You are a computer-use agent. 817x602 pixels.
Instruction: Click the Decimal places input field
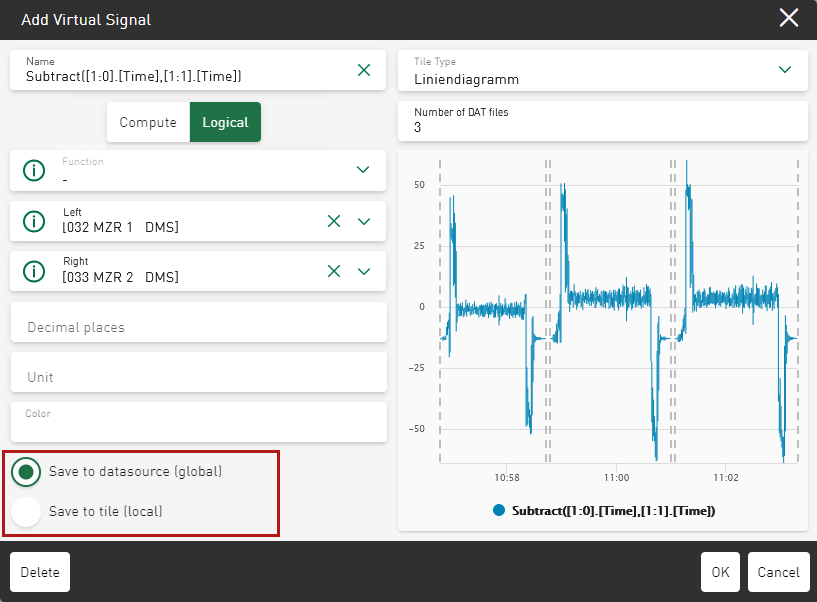coord(198,327)
